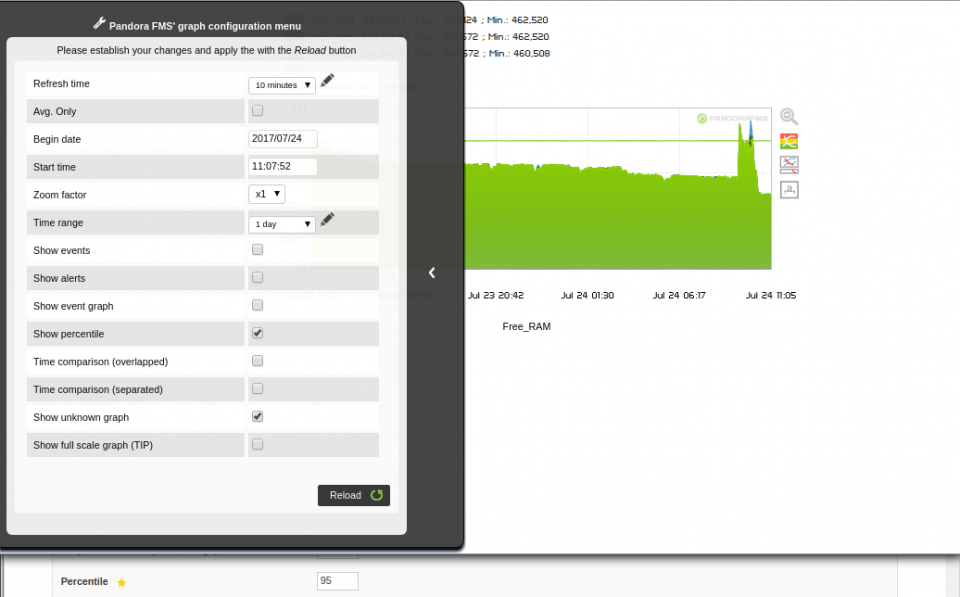This screenshot has width=960, height=597.
Task: Click the Show percentile label
Action: coord(69,334)
